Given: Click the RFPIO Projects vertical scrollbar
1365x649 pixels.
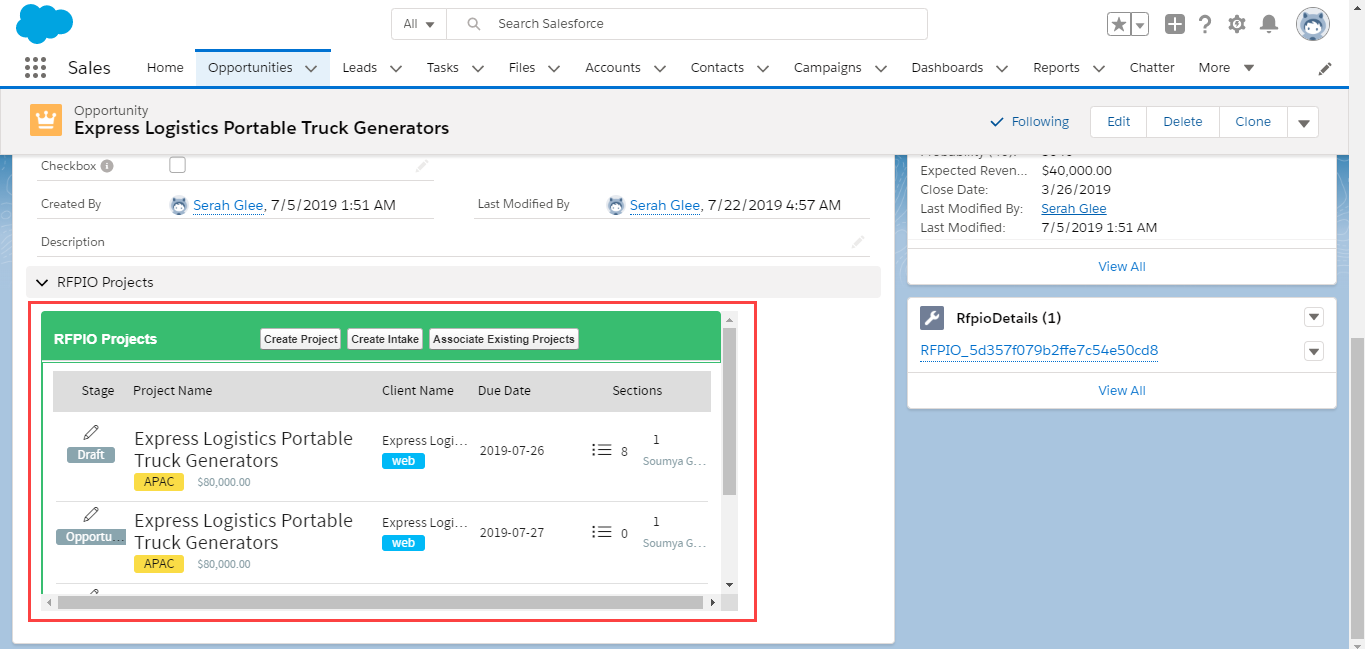Looking at the screenshot, I should point(729,410).
